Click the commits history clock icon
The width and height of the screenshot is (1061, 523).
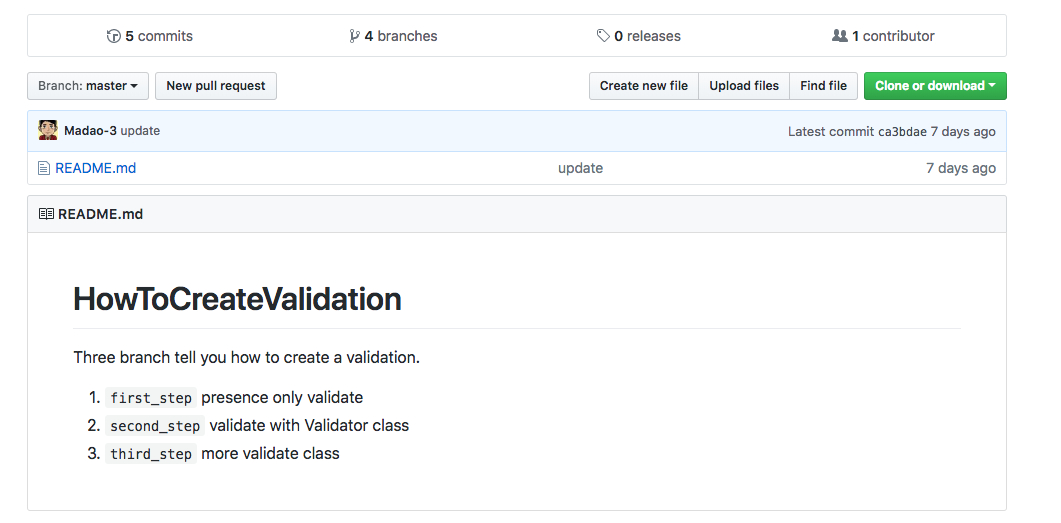[114, 36]
